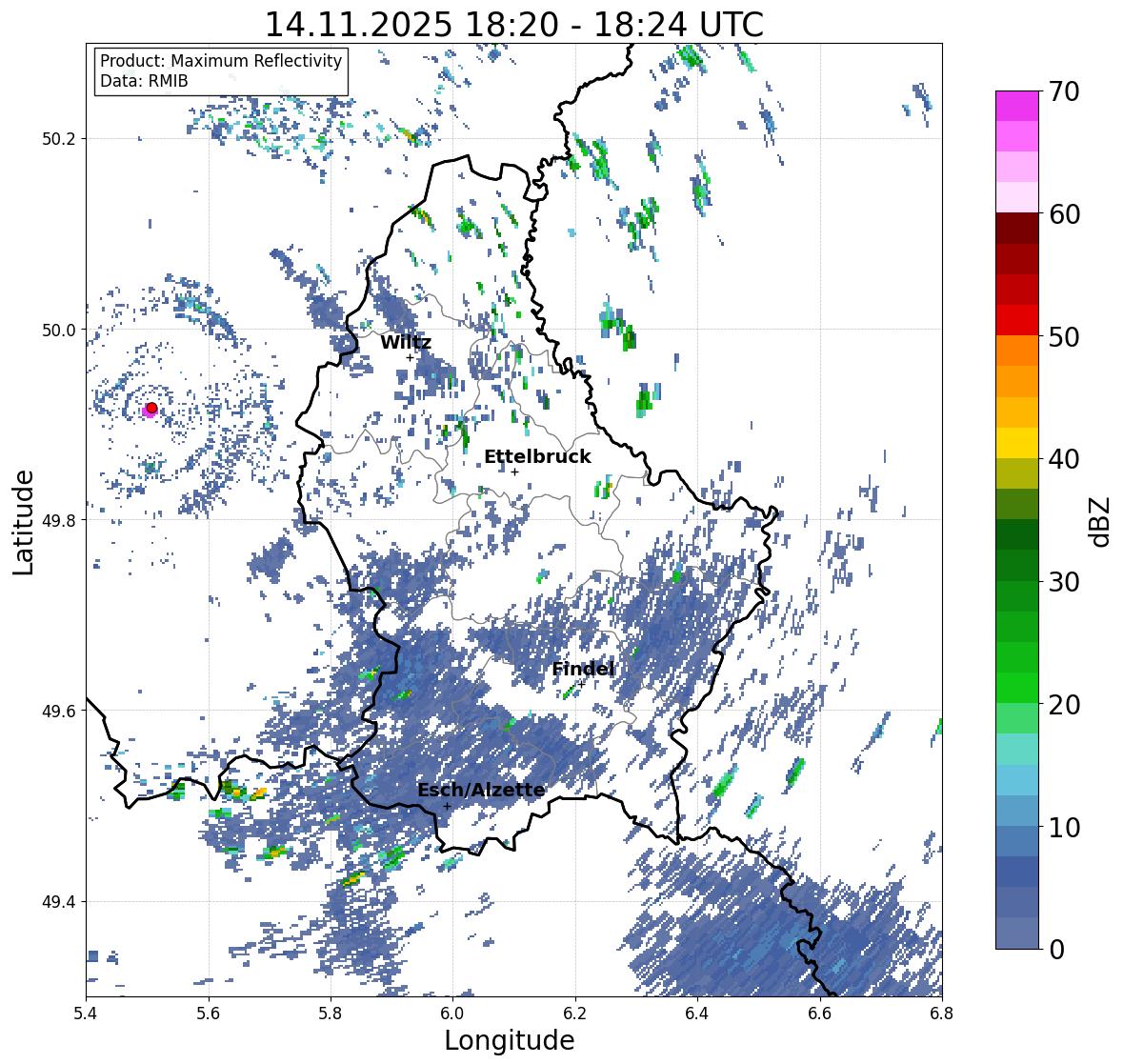Click the Latitude axis label

(23, 522)
